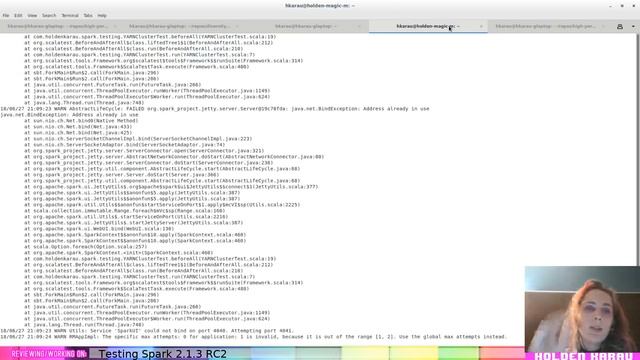The width and height of the screenshot is (640, 360).
Task: Click the new tab icon in tab bar
Action: click(x=620, y=27)
